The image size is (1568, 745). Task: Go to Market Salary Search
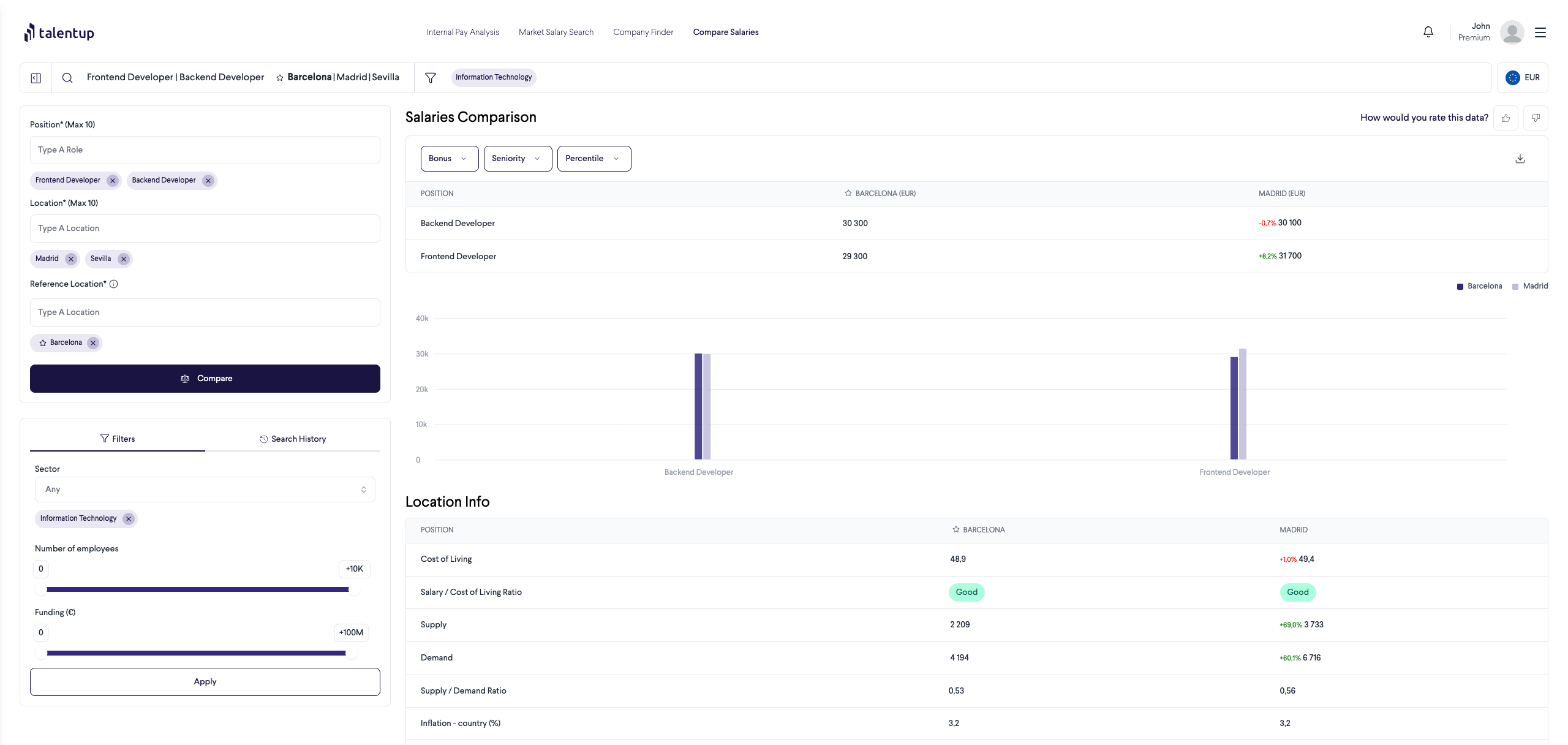556,32
